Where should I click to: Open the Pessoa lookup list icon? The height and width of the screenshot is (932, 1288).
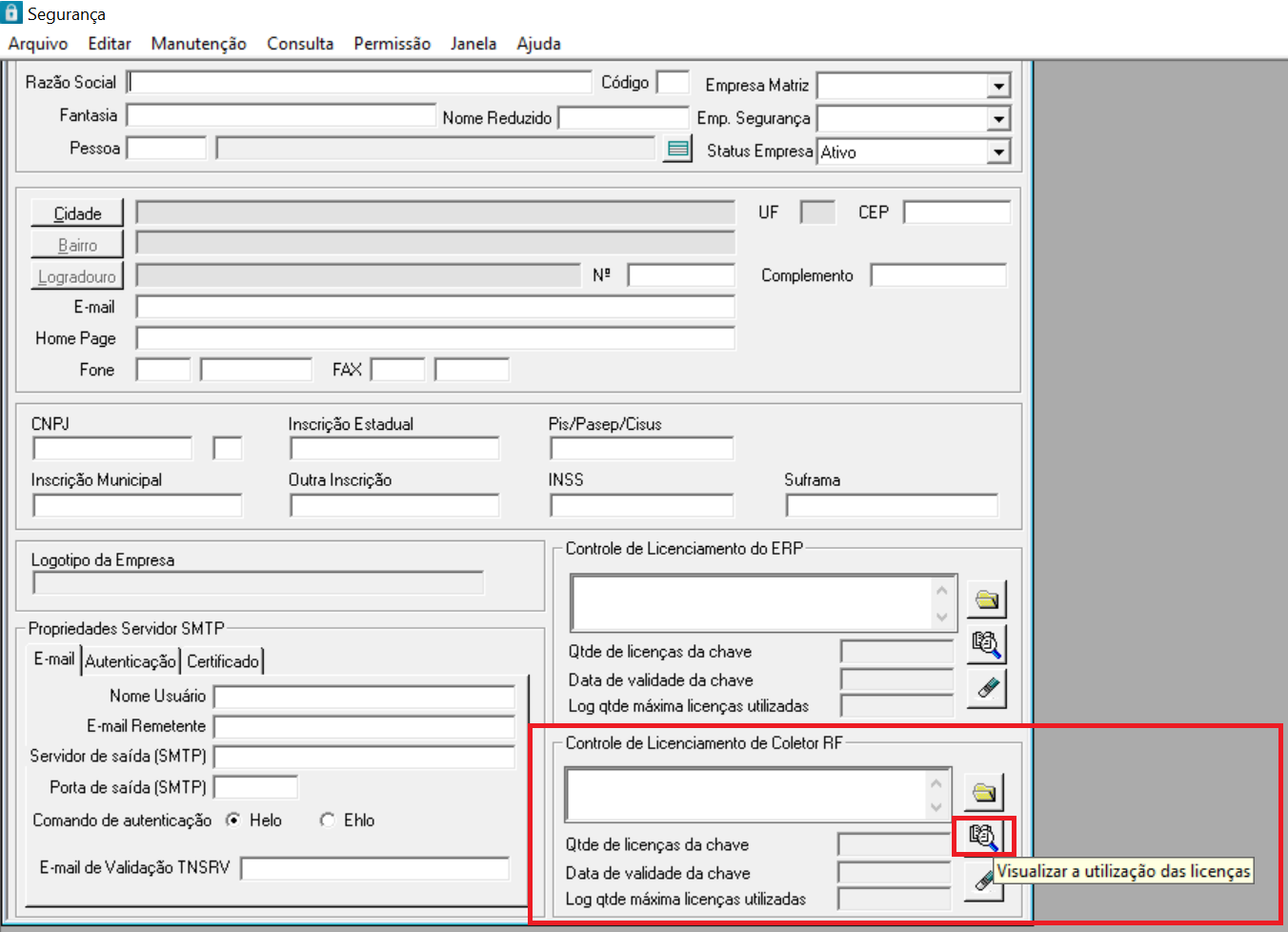(677, 149)
